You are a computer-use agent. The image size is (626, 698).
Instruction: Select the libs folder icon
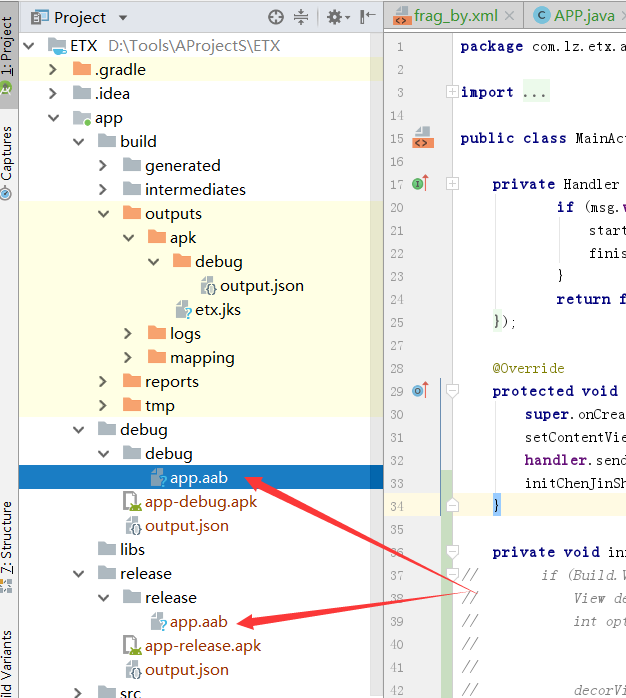[107, 549]
